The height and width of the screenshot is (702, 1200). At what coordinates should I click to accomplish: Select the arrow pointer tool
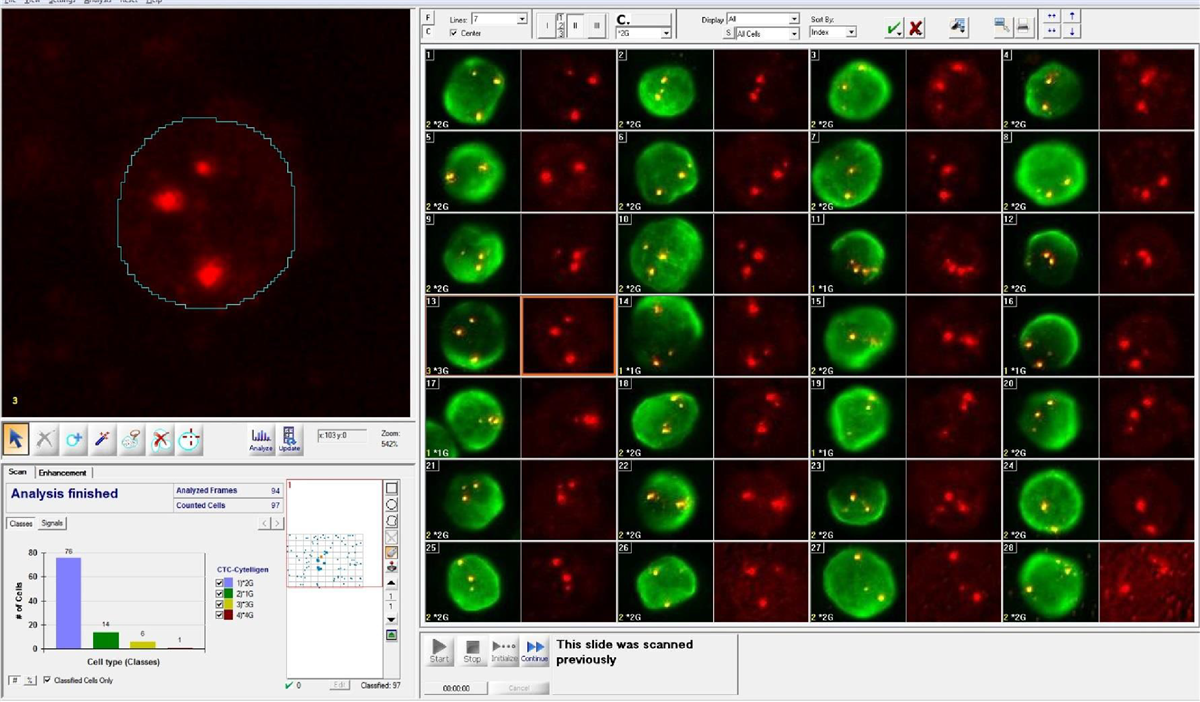coord(17,438)
